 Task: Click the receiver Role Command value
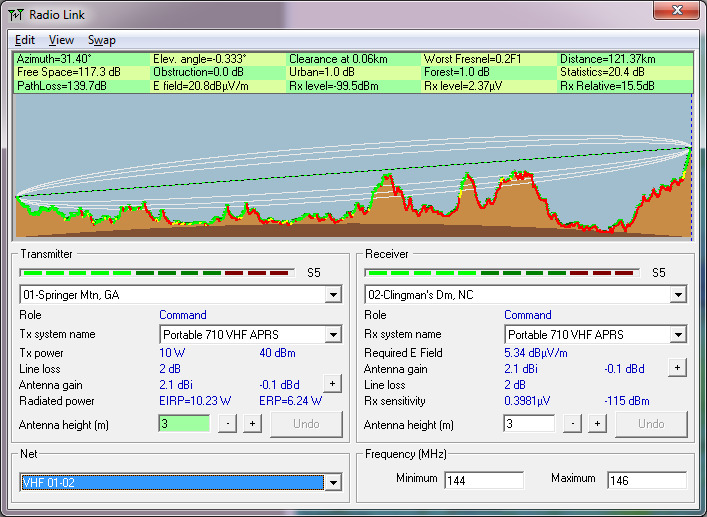point(528,315)
